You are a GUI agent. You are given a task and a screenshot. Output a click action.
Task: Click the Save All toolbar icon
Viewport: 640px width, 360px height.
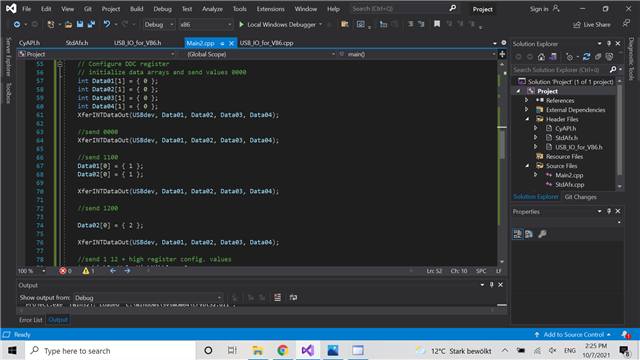point(91,24)
